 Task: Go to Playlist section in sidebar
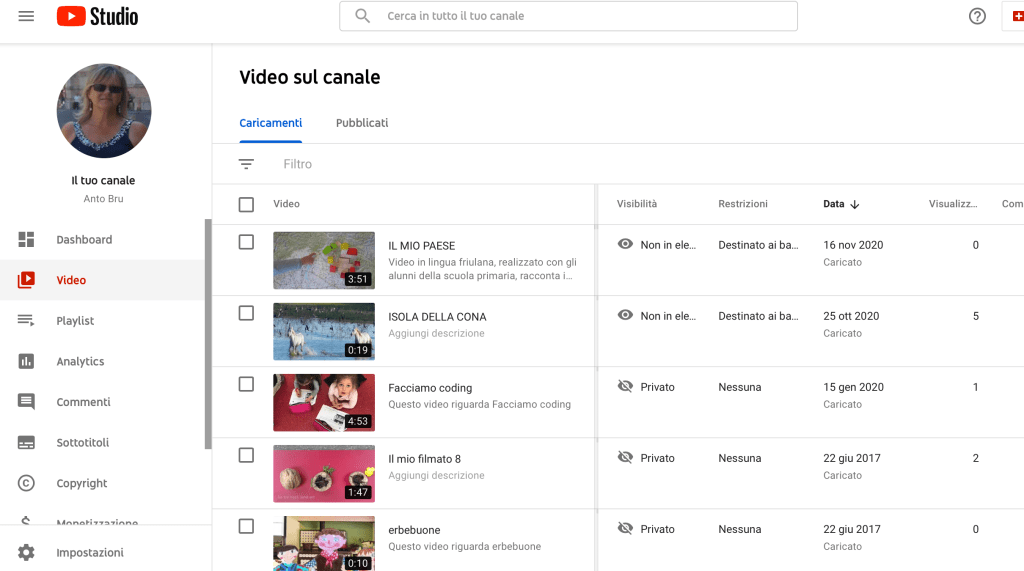[x=75, y=321]
